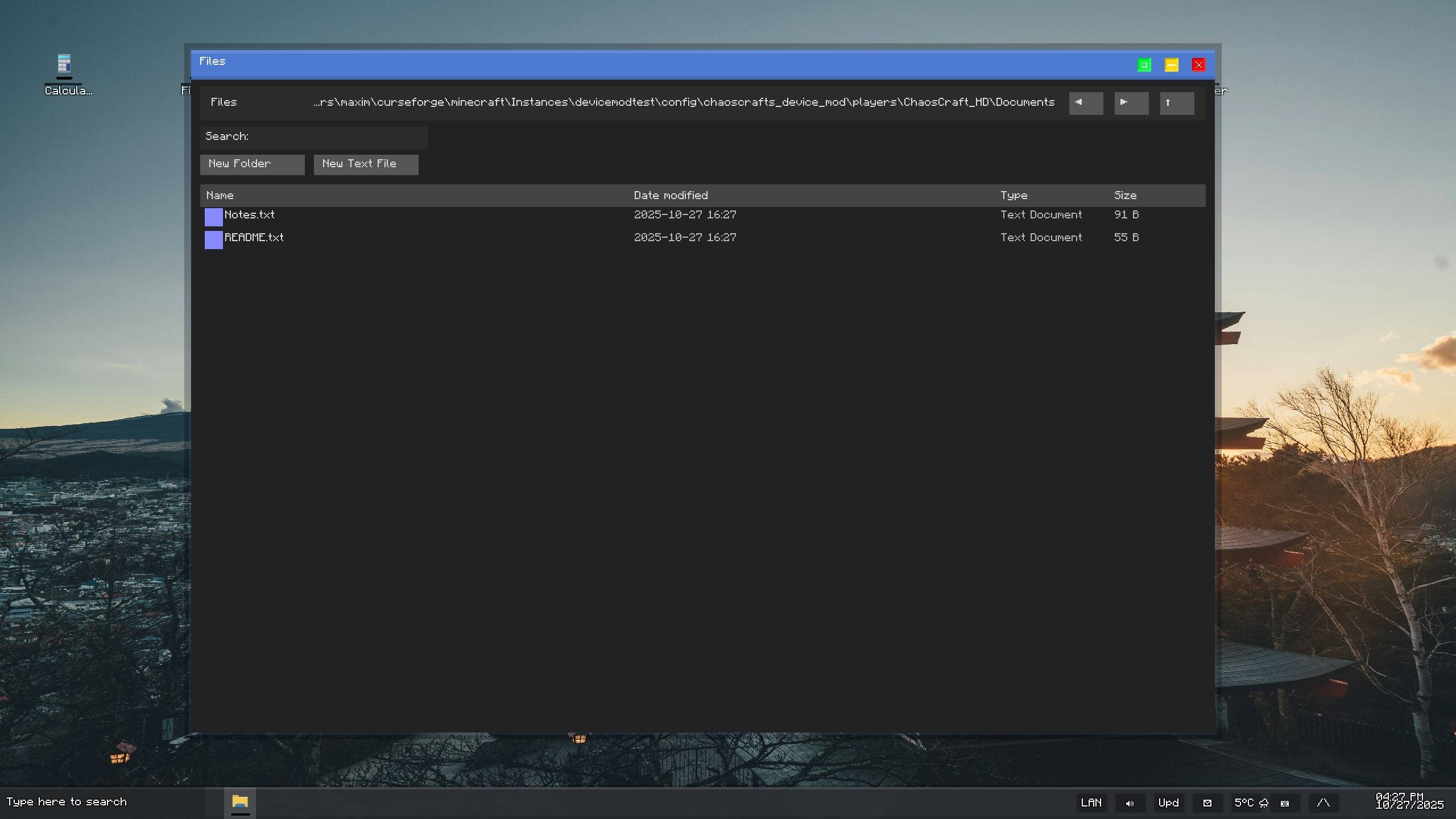Create a New Text File
Viewport: 1456px width, 819px height.
pos(366,164)
